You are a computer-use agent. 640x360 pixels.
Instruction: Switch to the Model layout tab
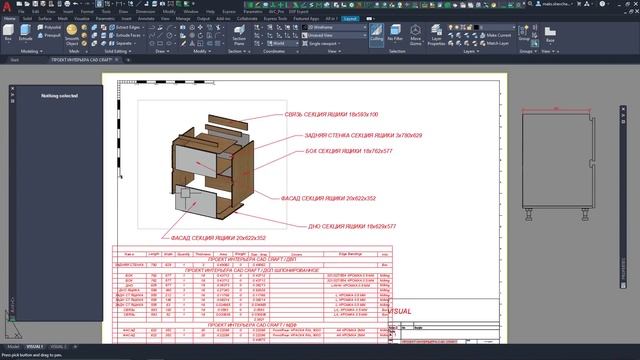pyautogui.click(x=13, y=347)
